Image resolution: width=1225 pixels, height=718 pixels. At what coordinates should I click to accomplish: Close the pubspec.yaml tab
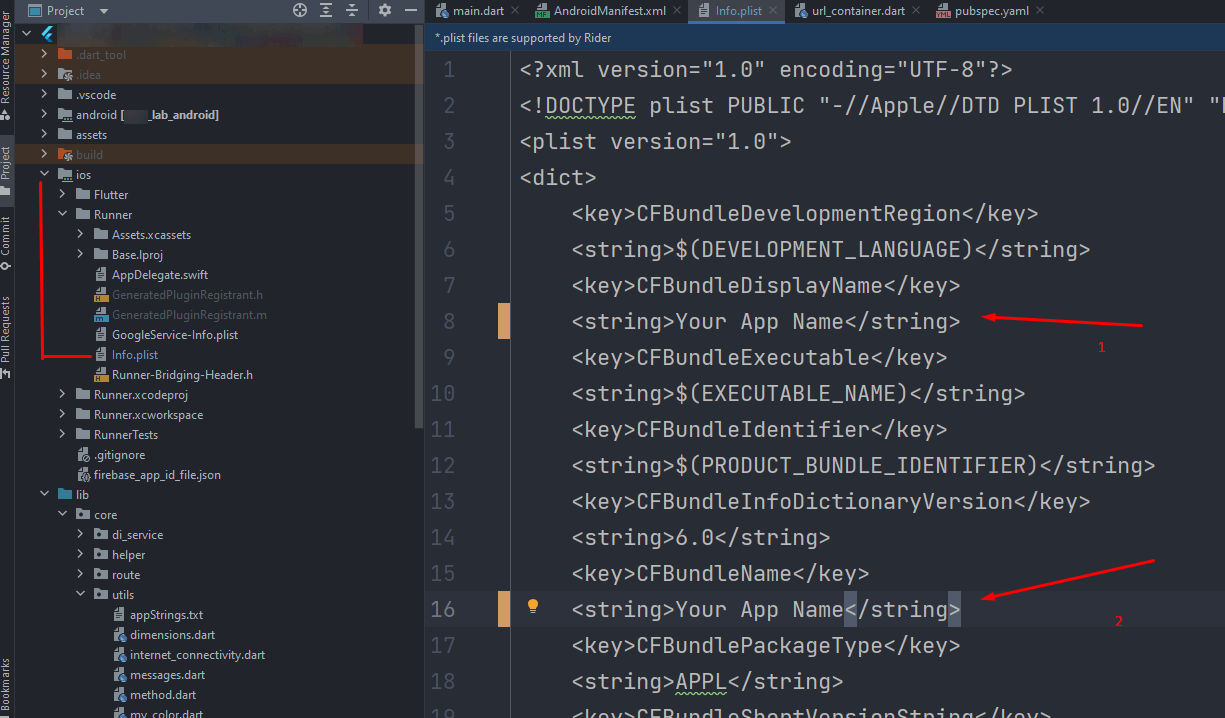coord(1040,11)
